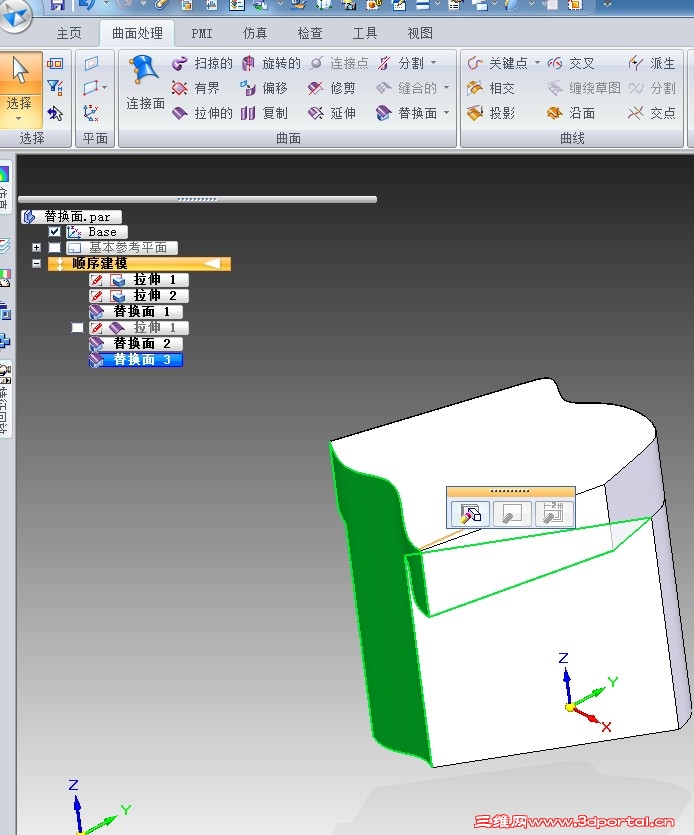Select 替换面 2 feature in tree

[x=135, y=343]
